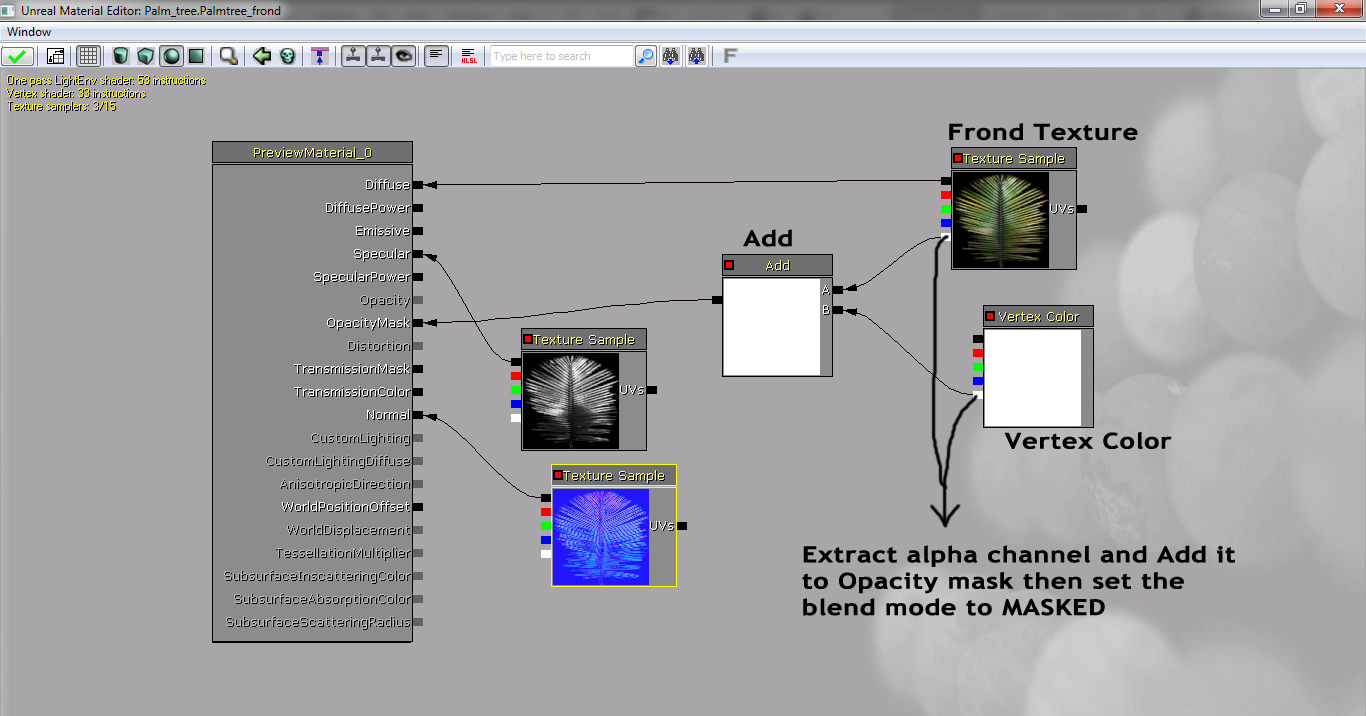
Task: Select the plane preview primitive
Action: coord(196,56)
